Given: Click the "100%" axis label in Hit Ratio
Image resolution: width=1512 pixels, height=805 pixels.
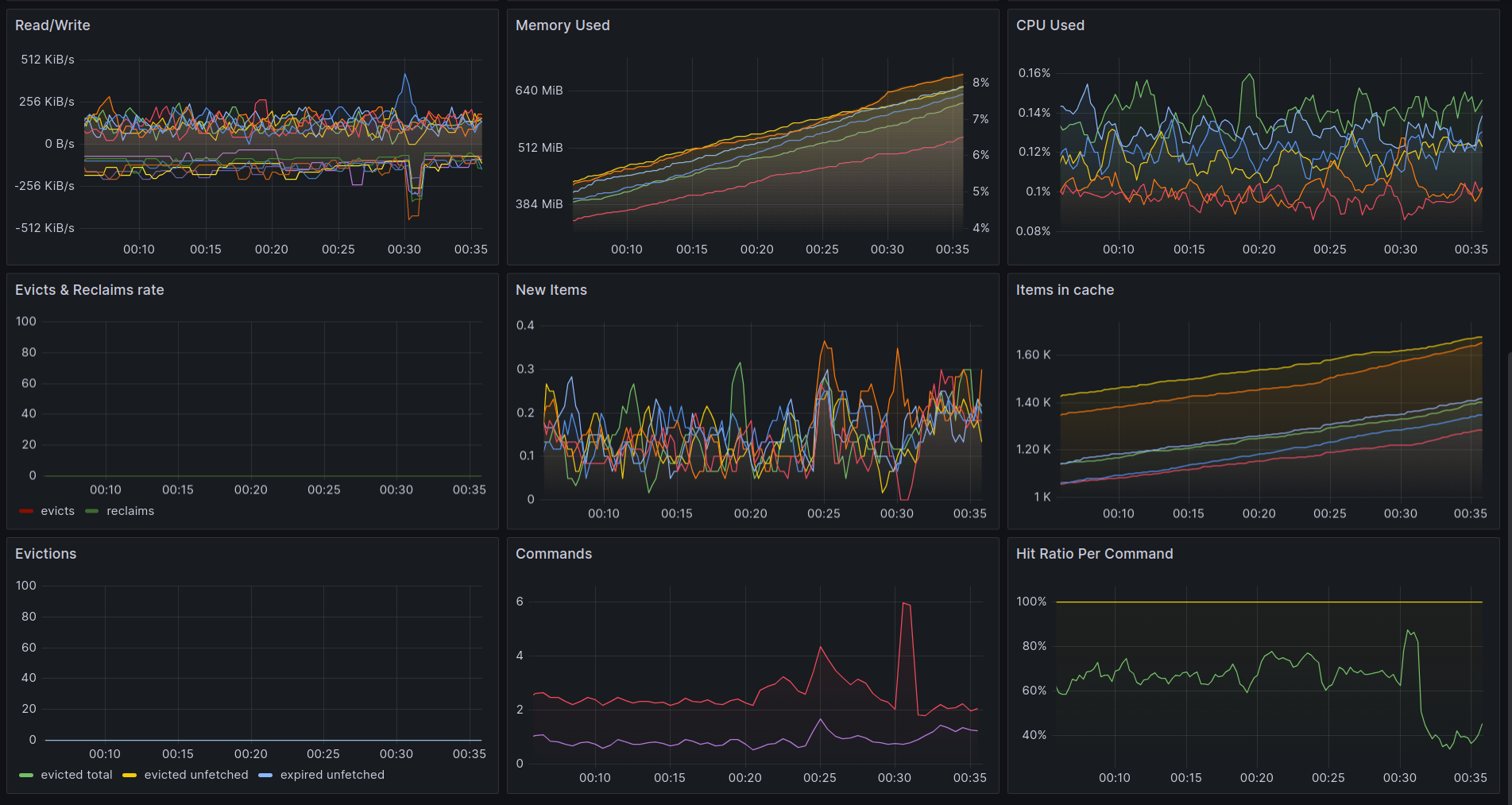Looking at the screenshot, I should (x=1031, y=602).
